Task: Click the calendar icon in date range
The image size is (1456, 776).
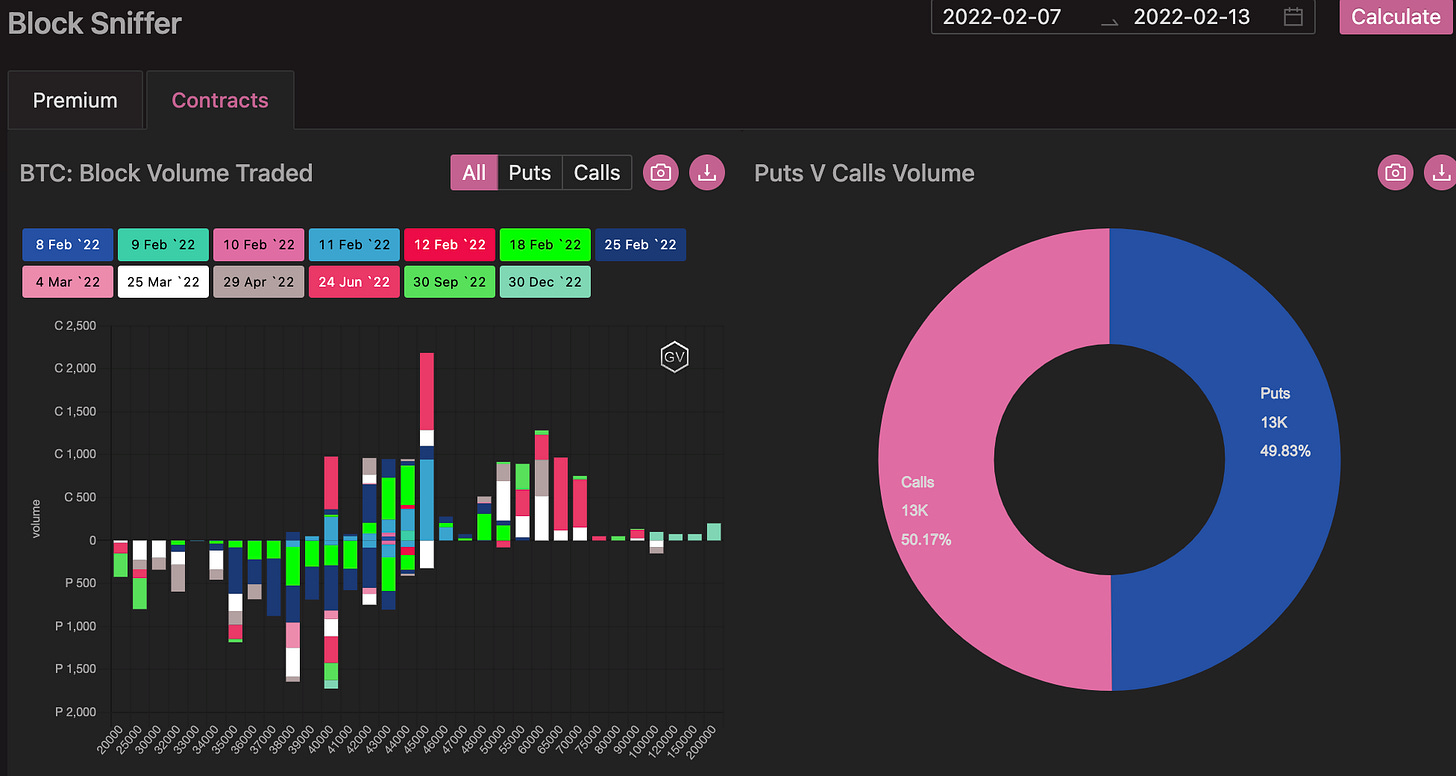Action: (1293, 16)
